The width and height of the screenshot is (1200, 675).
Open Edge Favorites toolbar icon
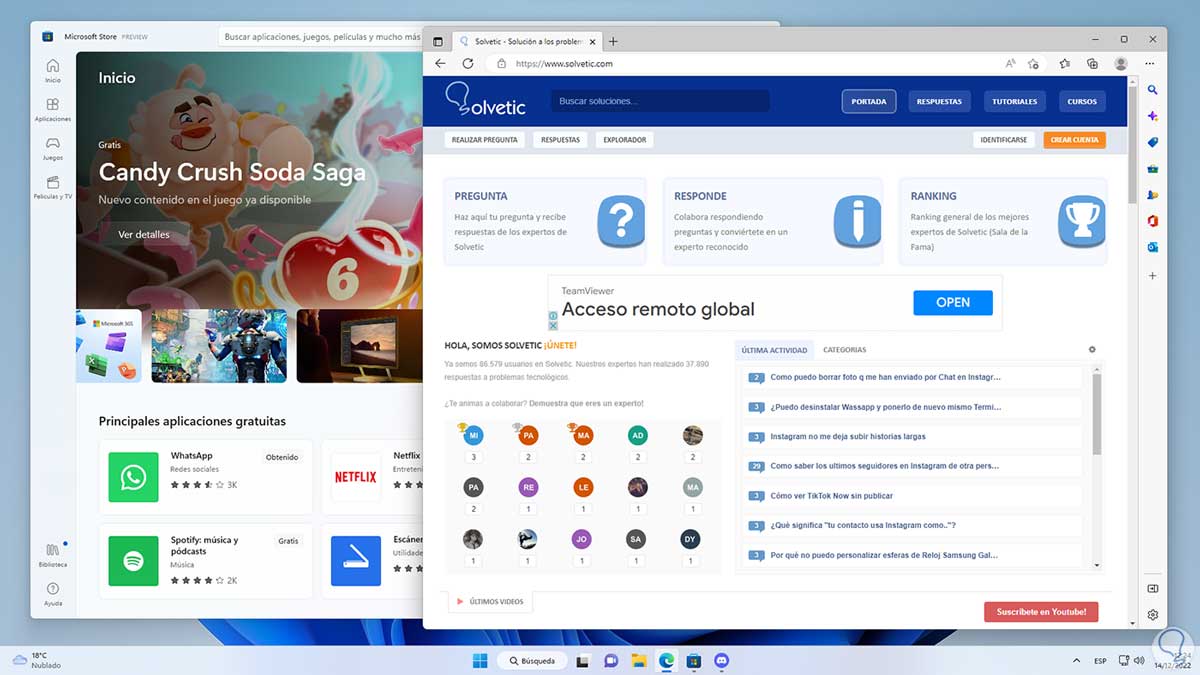(1065, 63)
